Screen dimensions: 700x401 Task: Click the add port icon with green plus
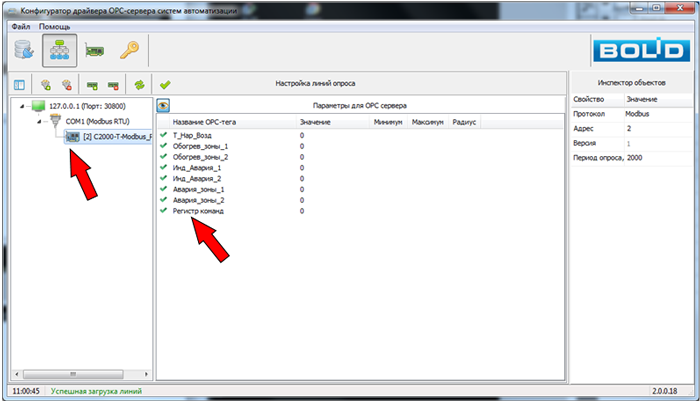(46, 85)
